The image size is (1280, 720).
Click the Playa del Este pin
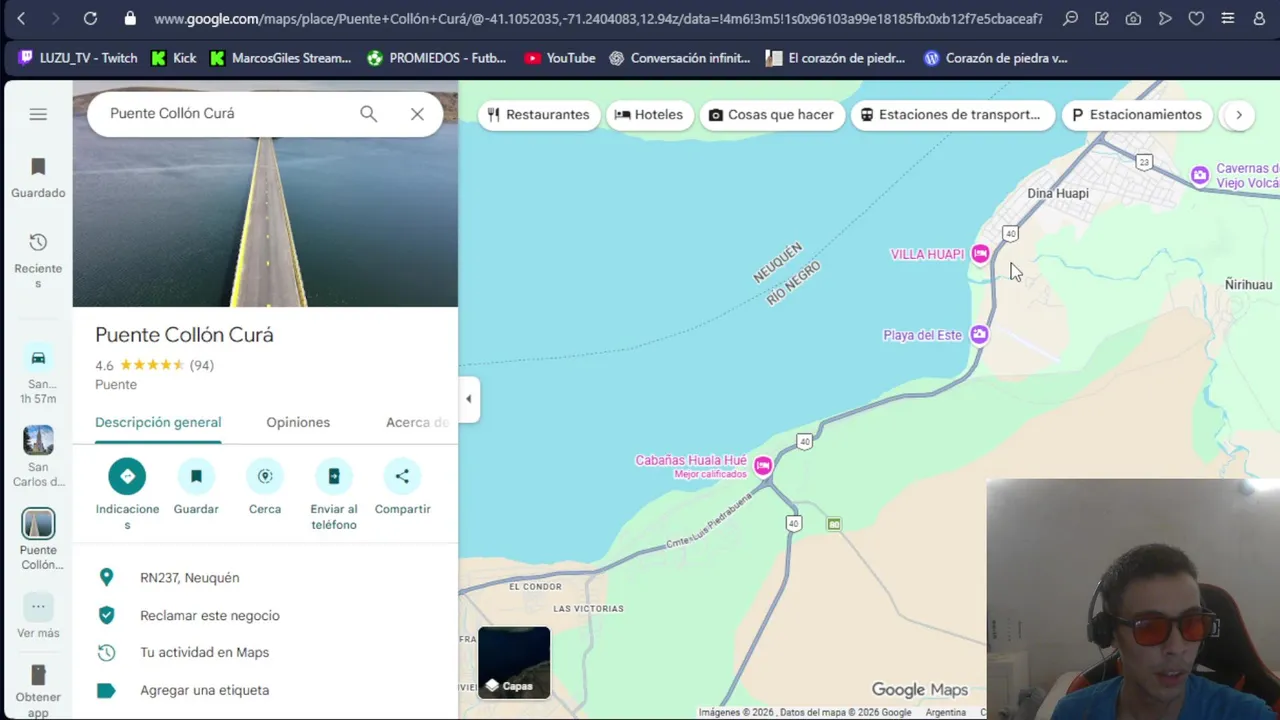[980, 335]
